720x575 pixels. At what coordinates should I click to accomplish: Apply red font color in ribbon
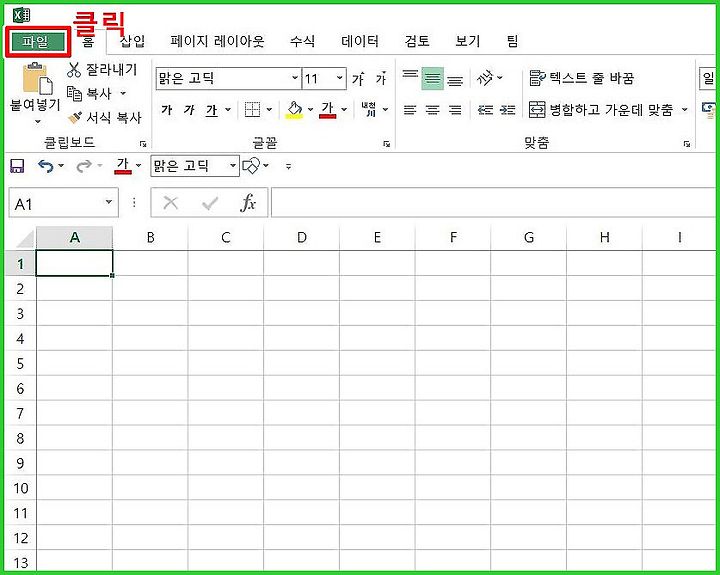tap(327, 110)
